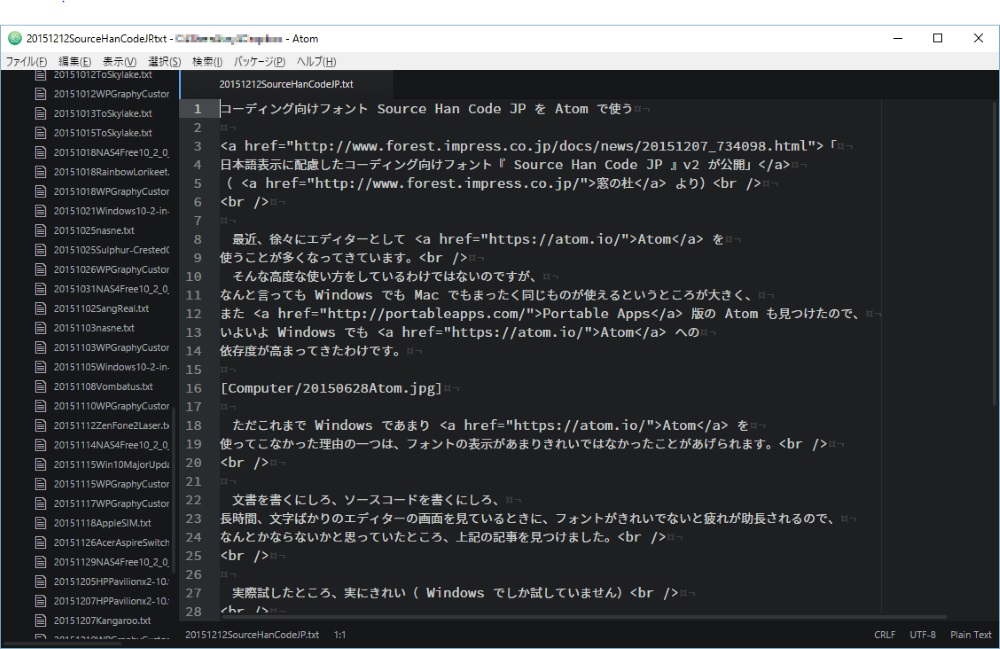
Task: Click file name 20151212SourceHanCodeJP.txt in status bar
Action: coord(252,634)
